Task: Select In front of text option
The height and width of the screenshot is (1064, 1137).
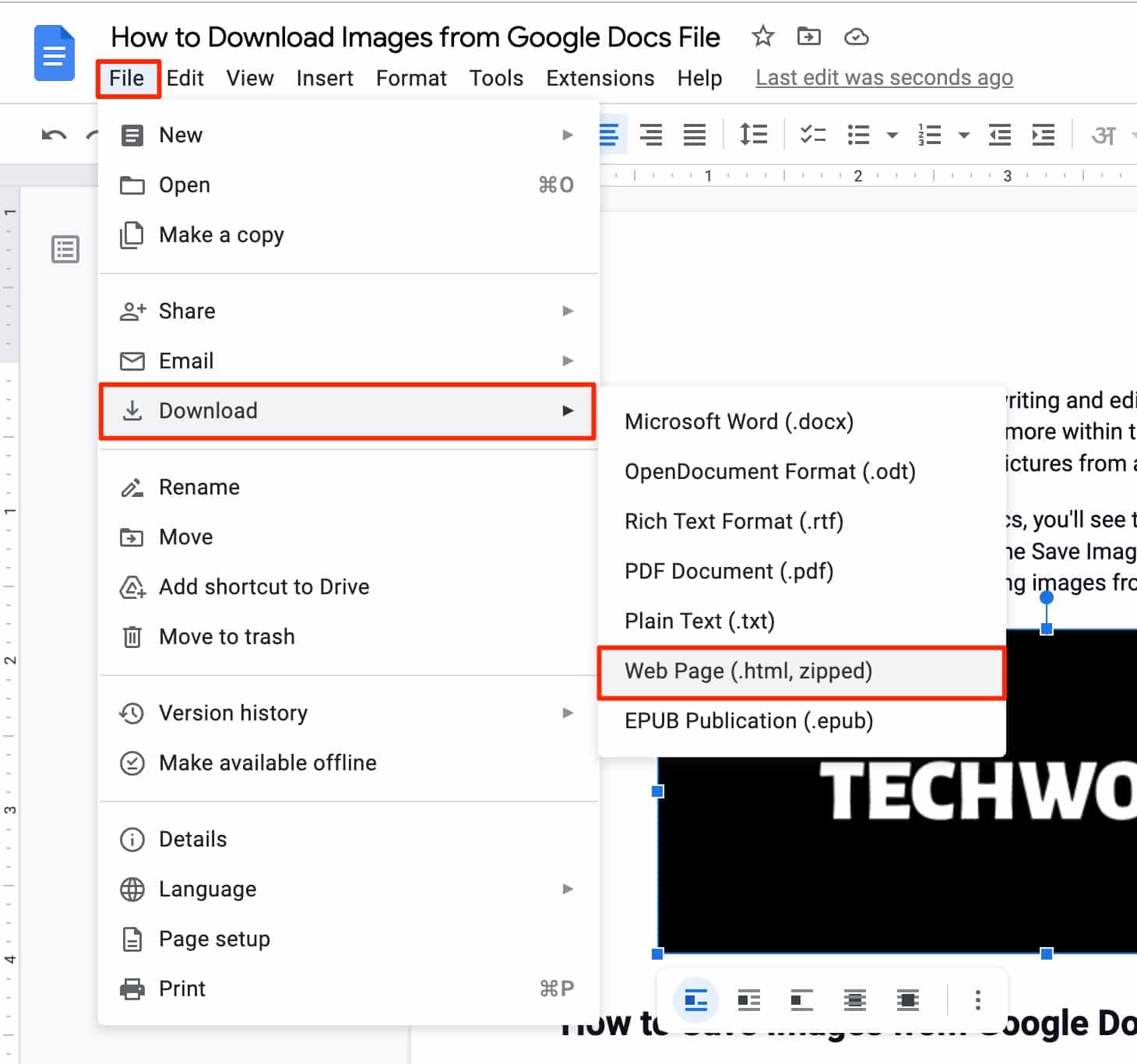Action: click(908, 999)
